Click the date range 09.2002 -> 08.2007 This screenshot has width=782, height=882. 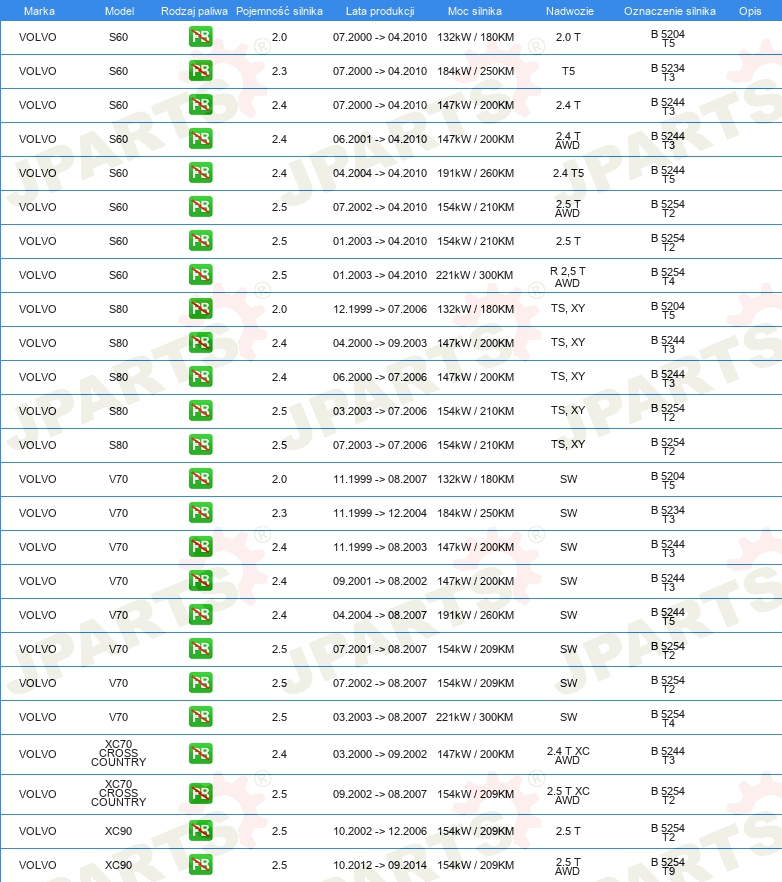coord(380,794)
